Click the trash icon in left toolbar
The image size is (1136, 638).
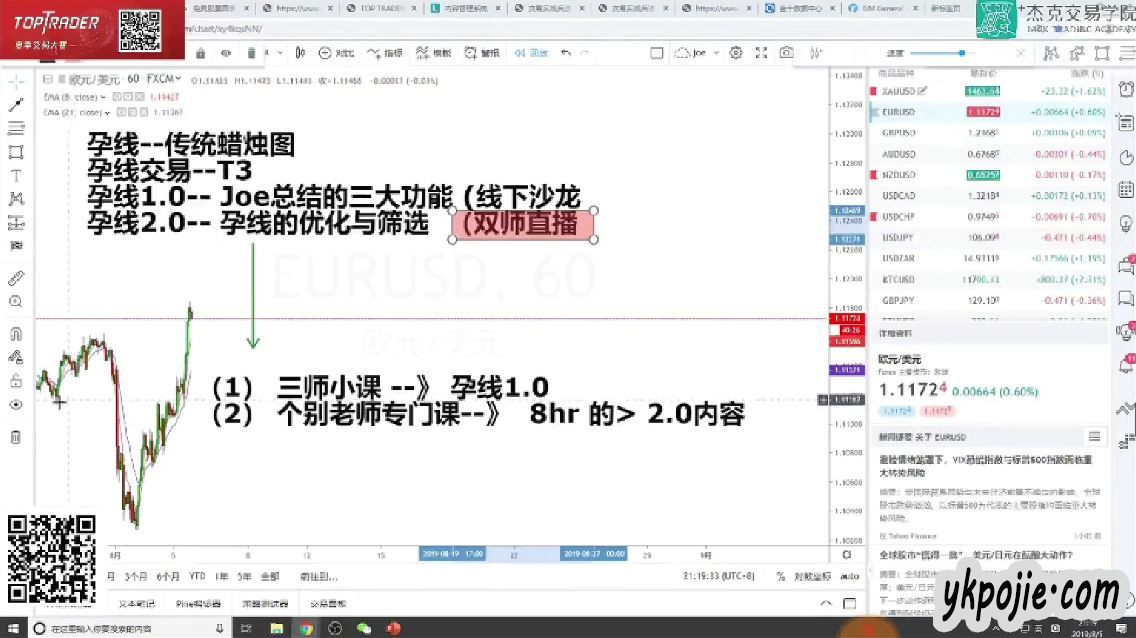(x=16, y=436)
